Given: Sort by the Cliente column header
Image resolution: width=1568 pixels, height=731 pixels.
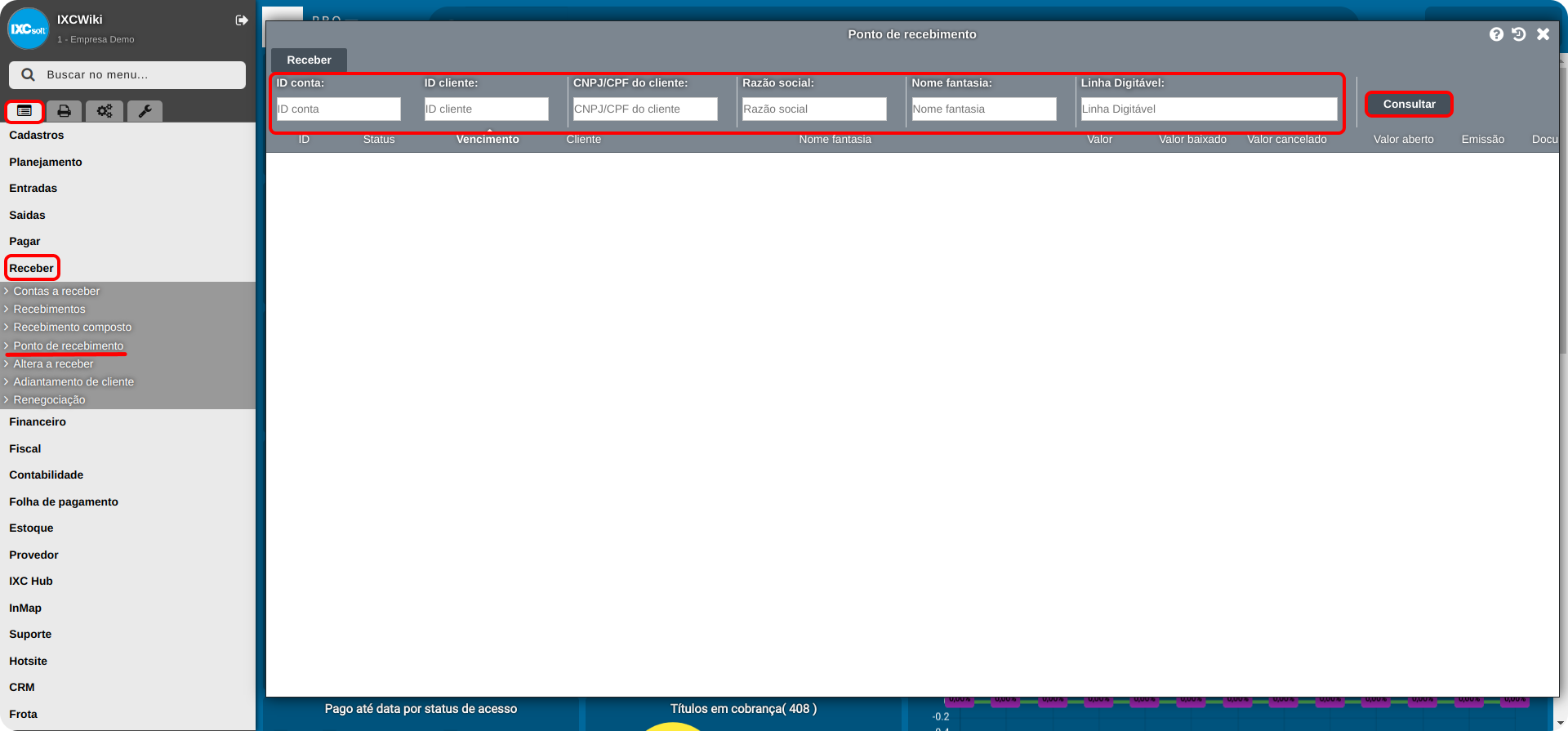Looking at the screenshot, I should click(x=584, y=140).
